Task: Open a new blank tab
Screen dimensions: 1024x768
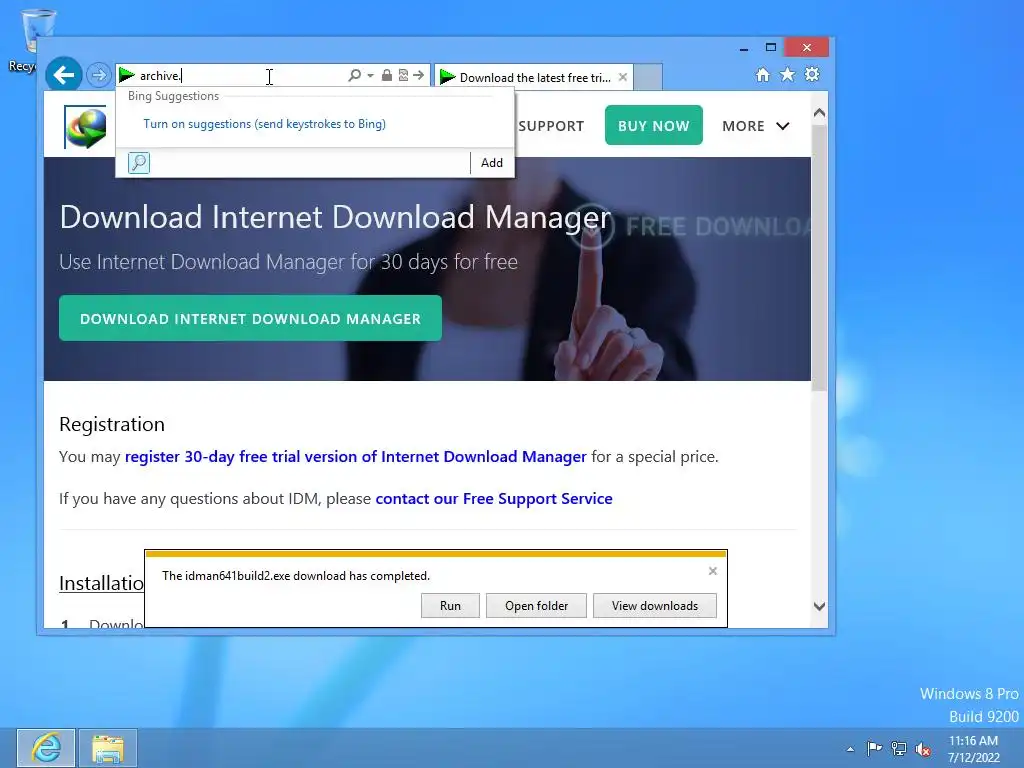Action: [x=648, y=77]
